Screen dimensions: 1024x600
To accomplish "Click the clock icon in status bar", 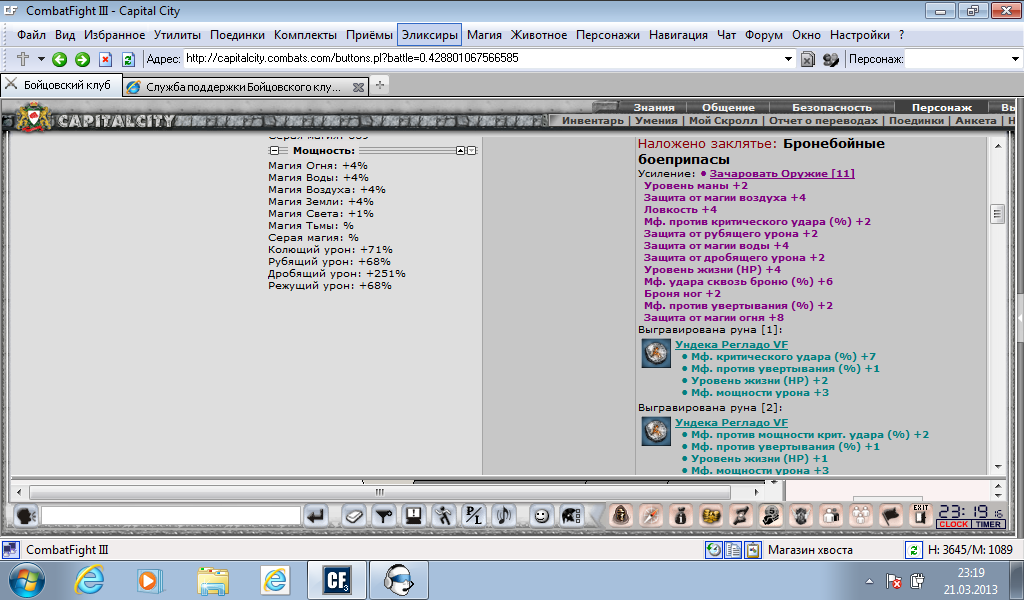I will pos(713,550).
